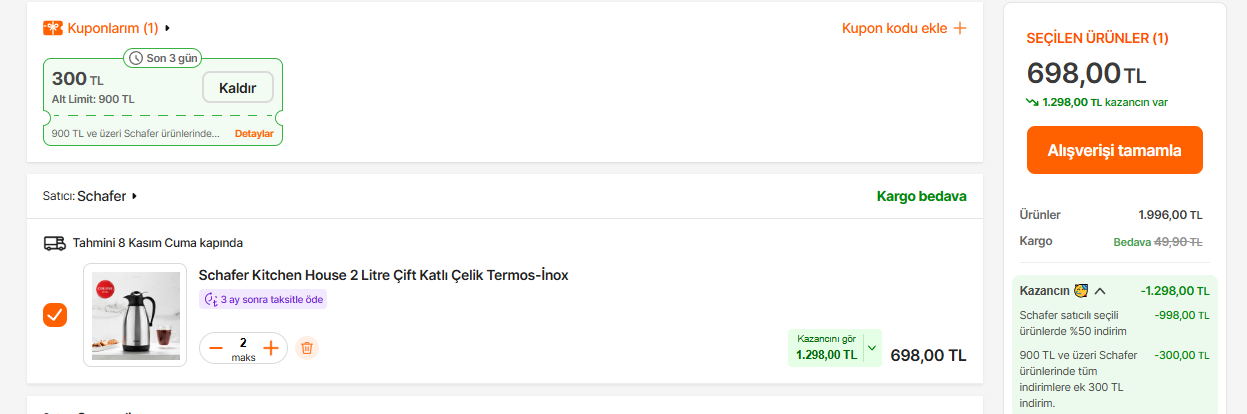Decrease quantity with the minus icon

pos(216,348)
